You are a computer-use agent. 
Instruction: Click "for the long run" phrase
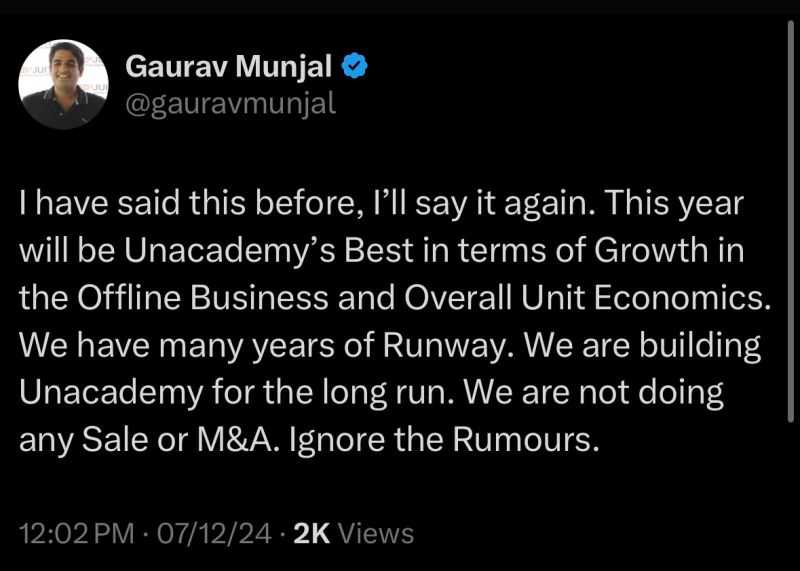pos(351,391)
